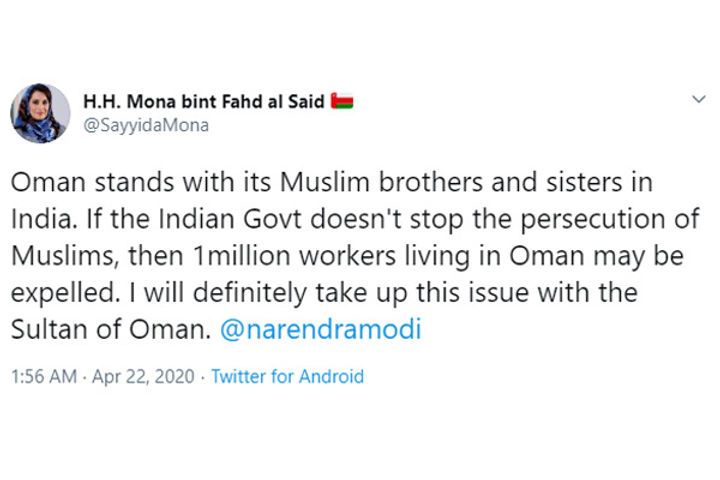Viewport: 720px width, 480px height.
Task: Click the 1:56 AM timestamp
Action: [41, 377]
